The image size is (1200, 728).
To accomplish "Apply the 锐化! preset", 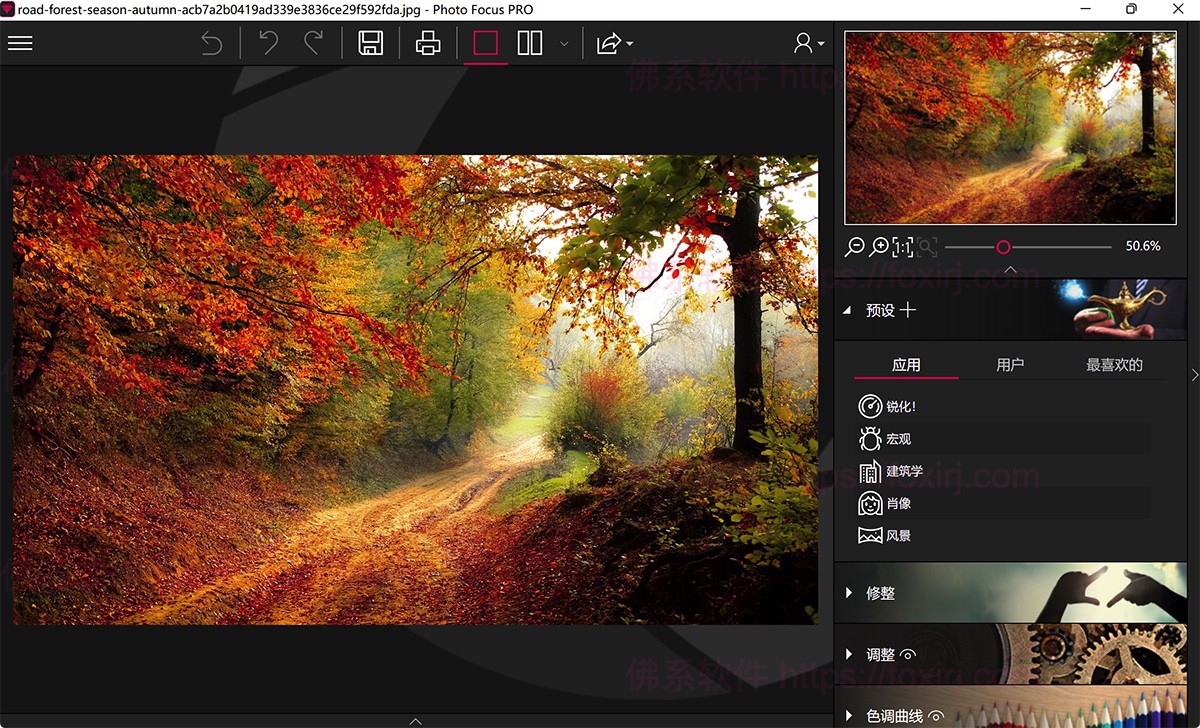I will click(895, 406).
